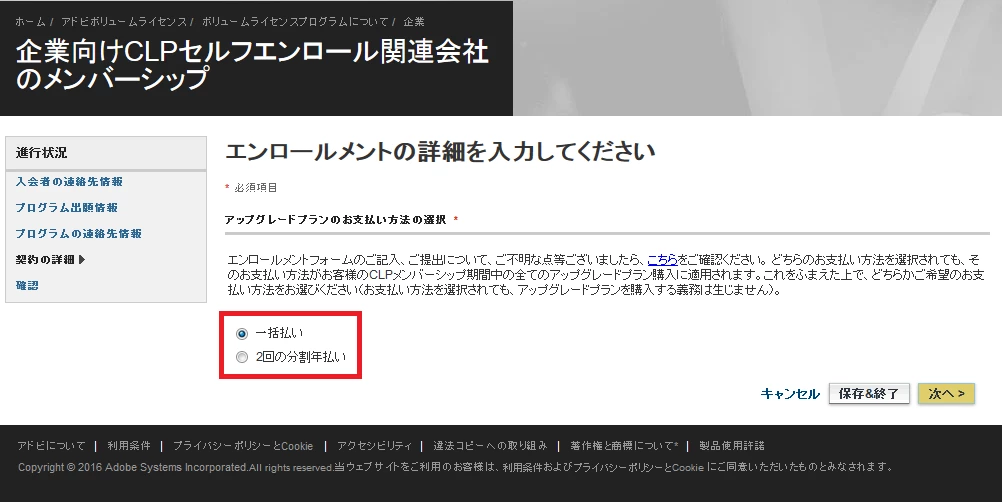
Task: Open the こちら link in the description
Action: [662, 260]
